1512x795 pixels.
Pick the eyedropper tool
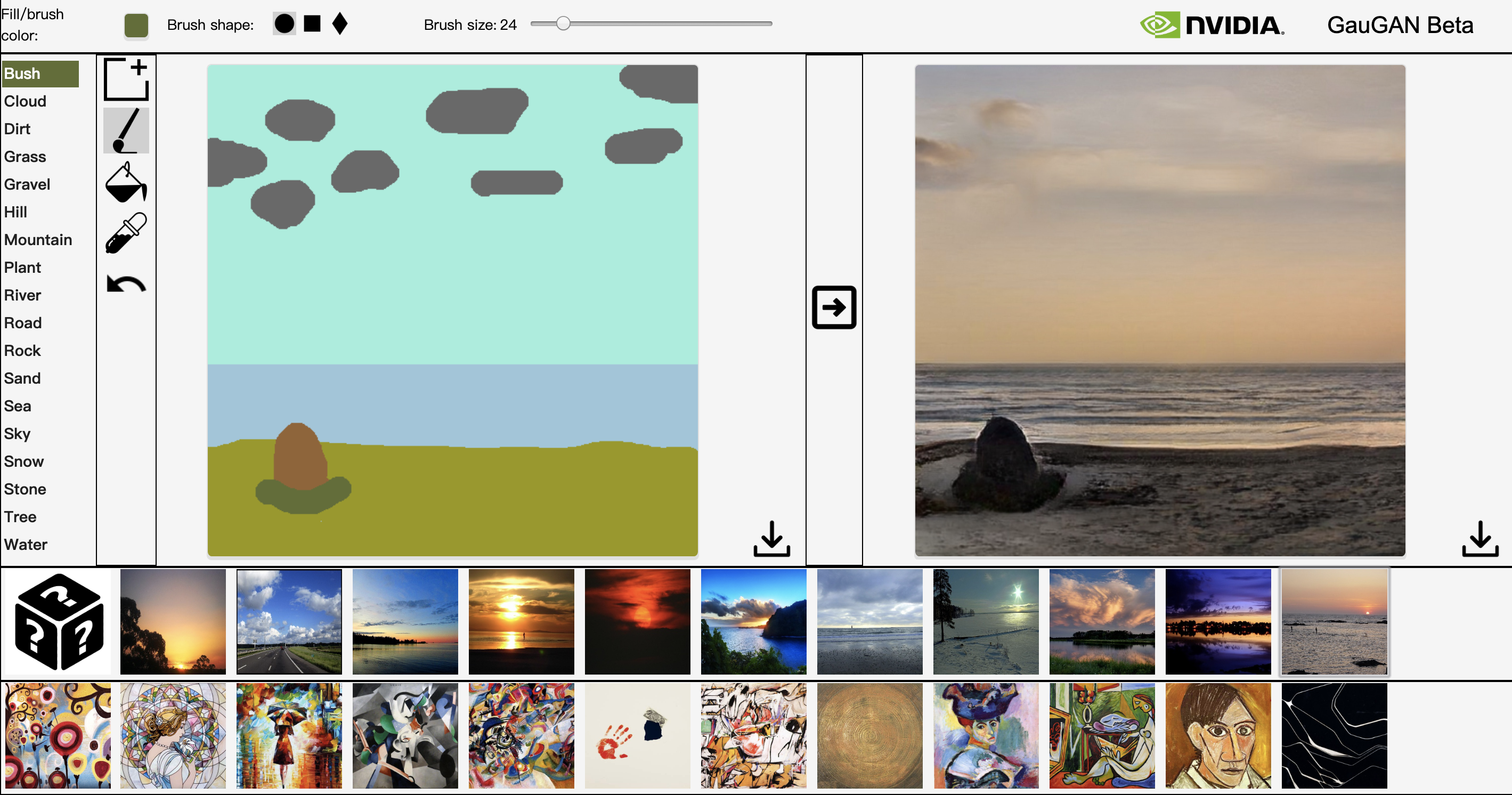[126, 233]
